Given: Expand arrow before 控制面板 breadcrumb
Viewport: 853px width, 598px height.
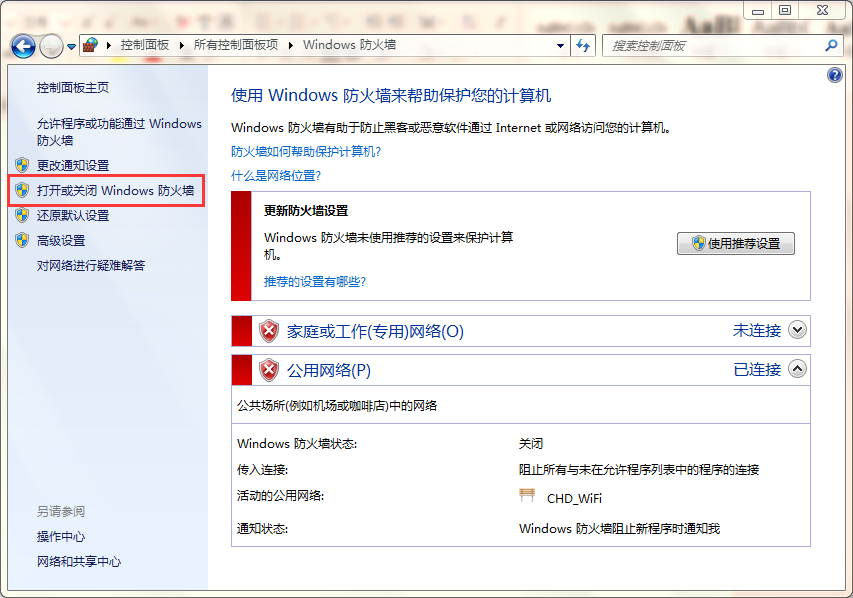Looking at the screenshot, I should click(x=109, y=46).
